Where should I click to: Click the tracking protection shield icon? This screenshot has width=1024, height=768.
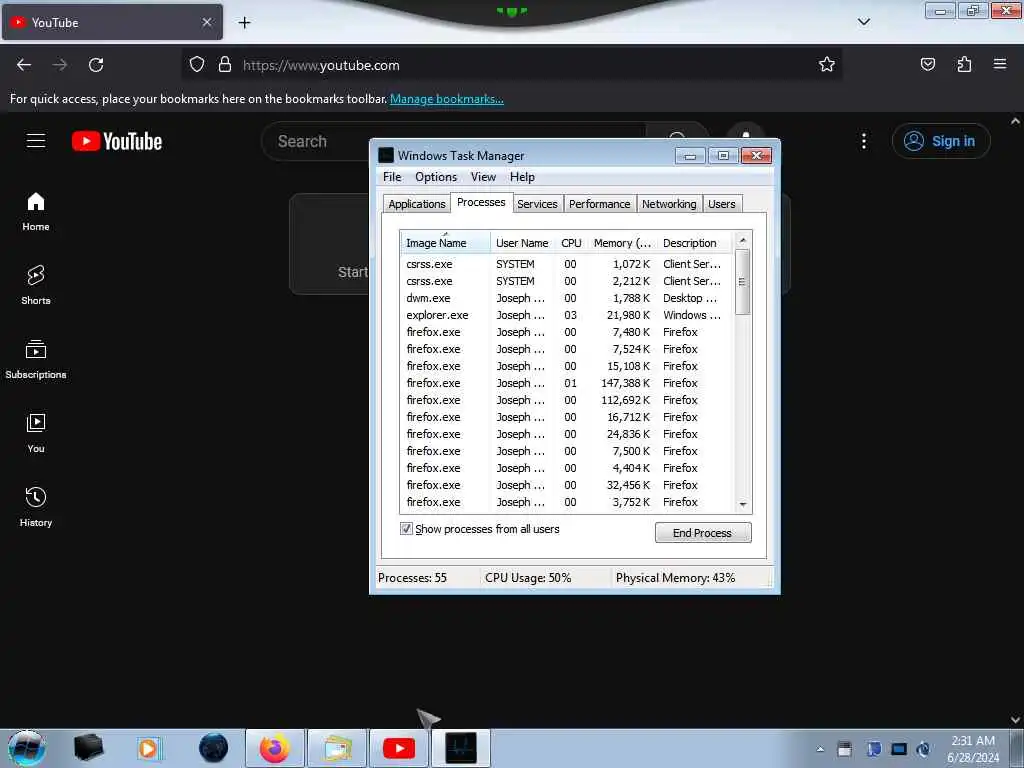(x=197, y=65)
